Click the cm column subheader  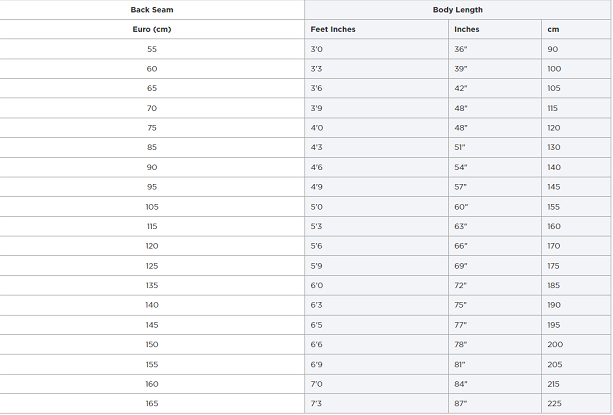tap(554, 29)
